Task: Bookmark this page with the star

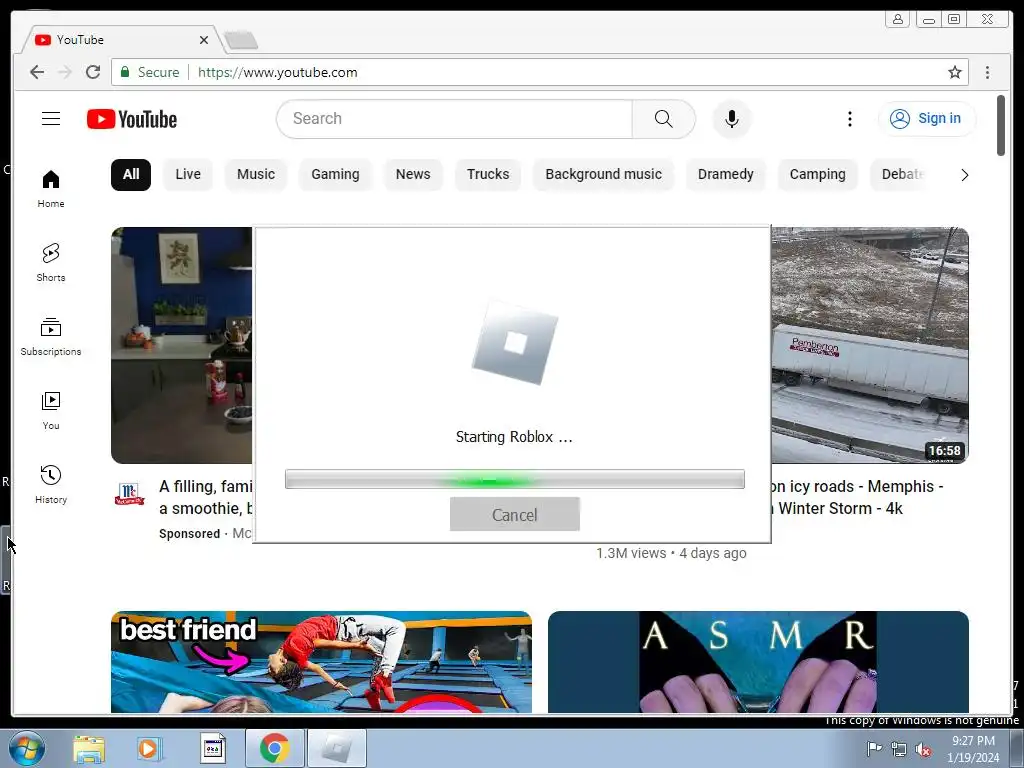Action: (x=955, y=72)
